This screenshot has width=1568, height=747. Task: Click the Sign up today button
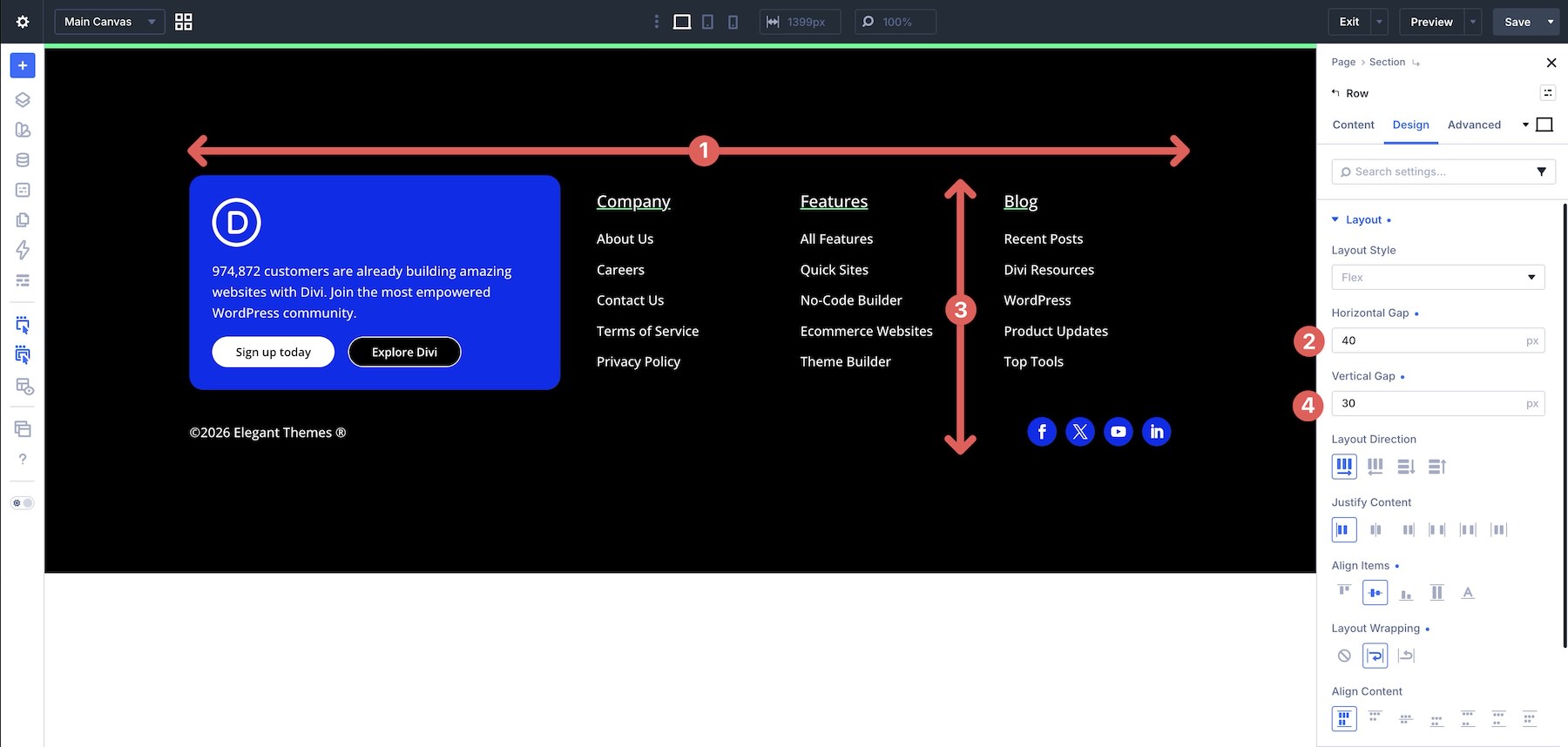(274, 352)
